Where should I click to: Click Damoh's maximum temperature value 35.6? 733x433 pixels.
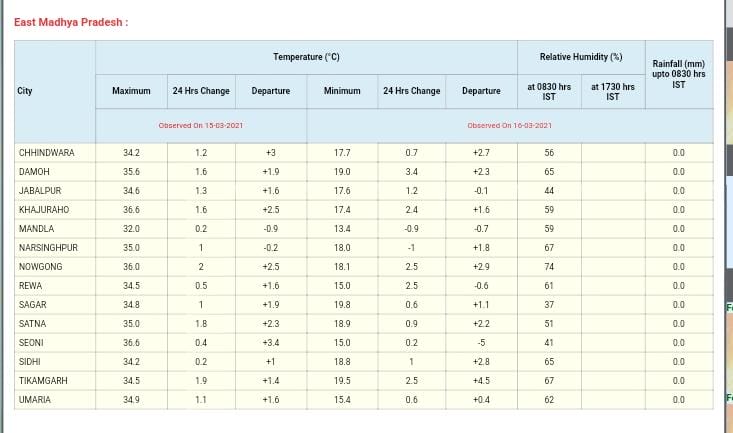click(x=131, y=172)
